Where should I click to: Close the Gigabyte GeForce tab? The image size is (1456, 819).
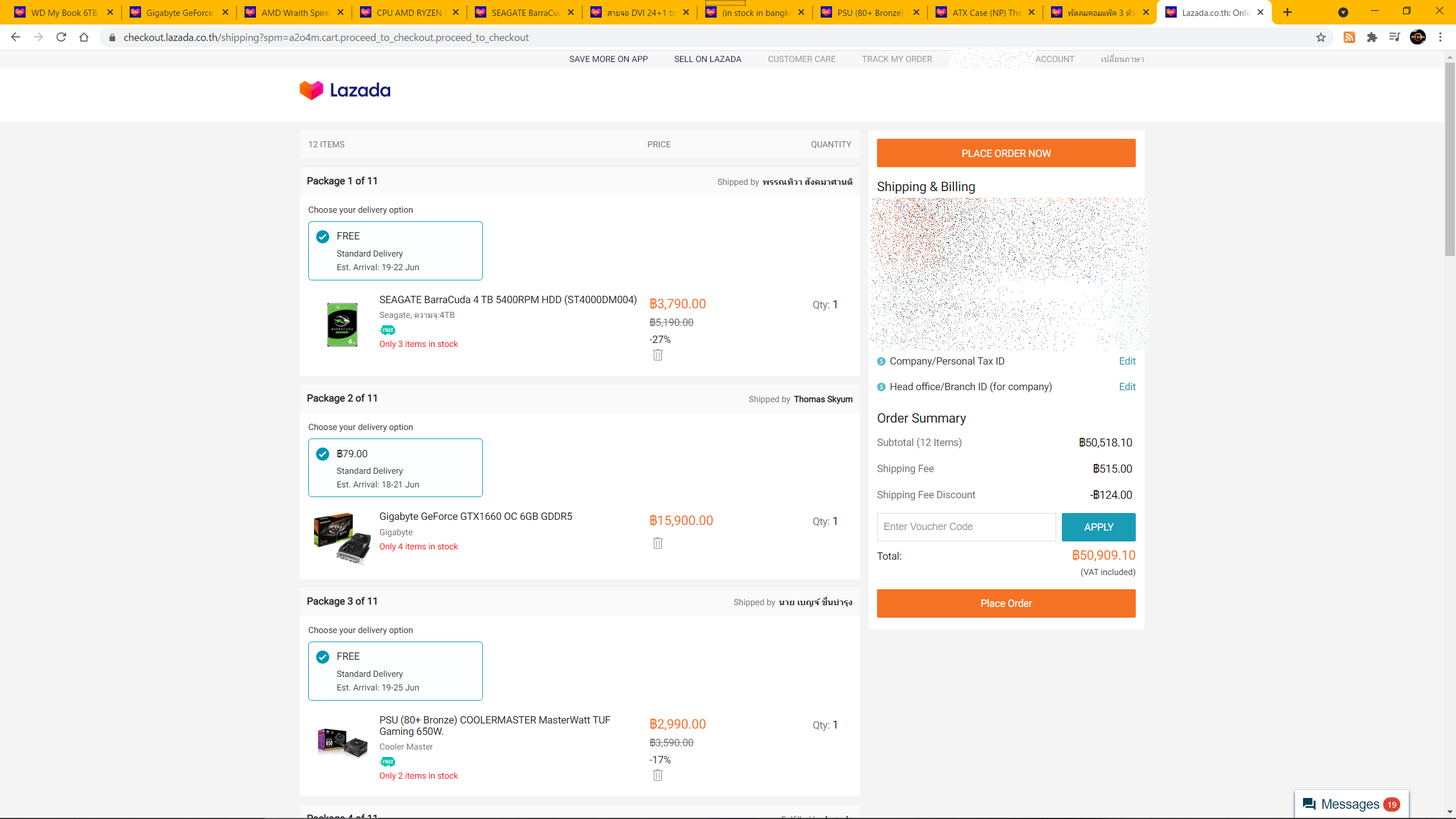[x=225, y=13]
